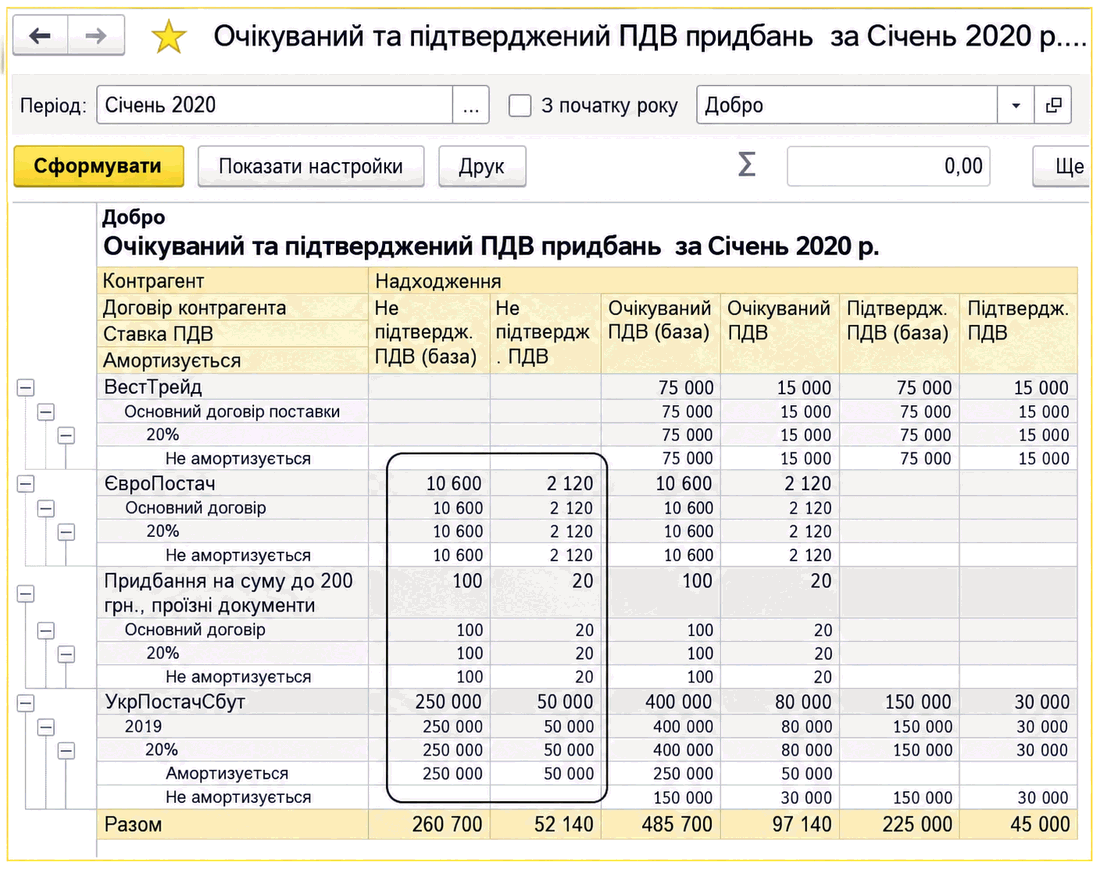Click Показати настройки button
The height and width of the screenshot is (869, 1100).
point(311,166)
